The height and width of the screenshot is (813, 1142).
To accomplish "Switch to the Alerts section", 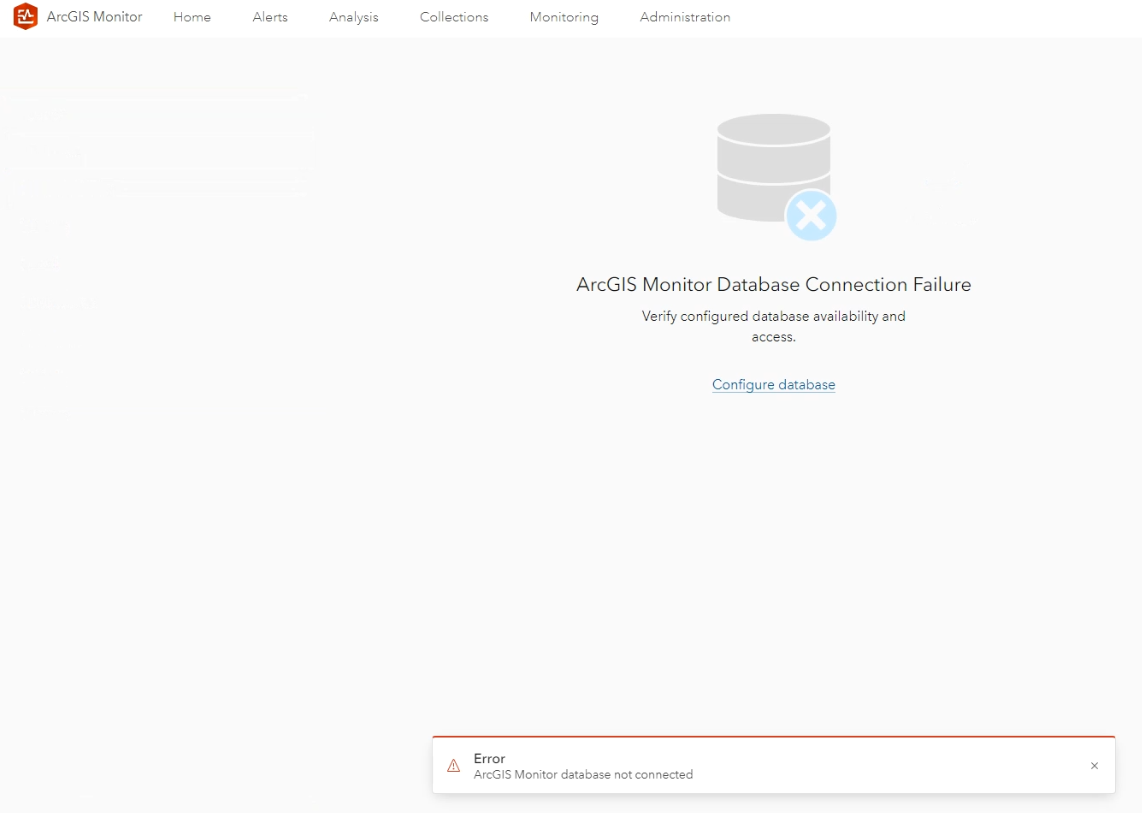I will tap(269, 17).
